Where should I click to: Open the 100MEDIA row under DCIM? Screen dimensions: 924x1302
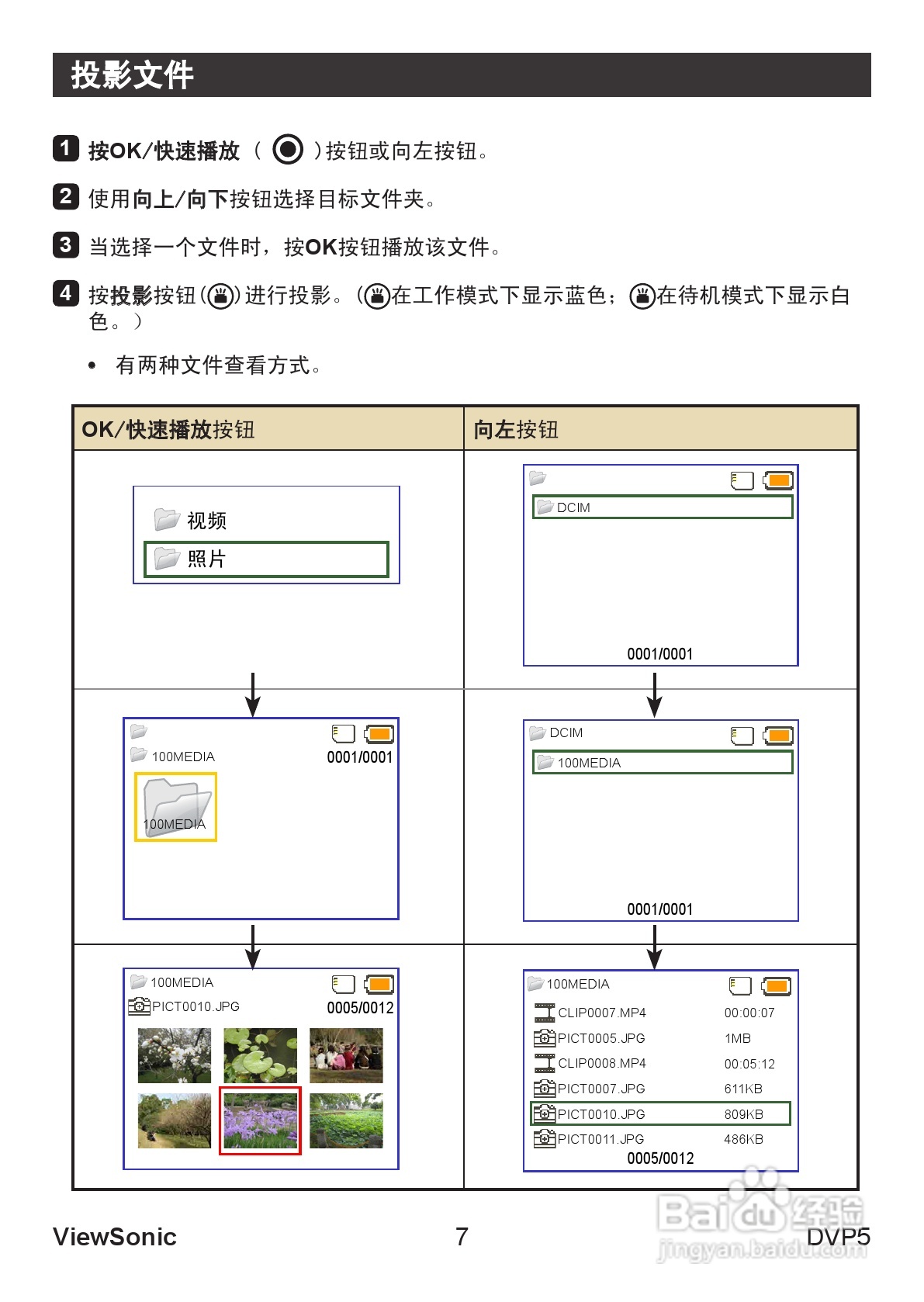(x=663, y=762)
